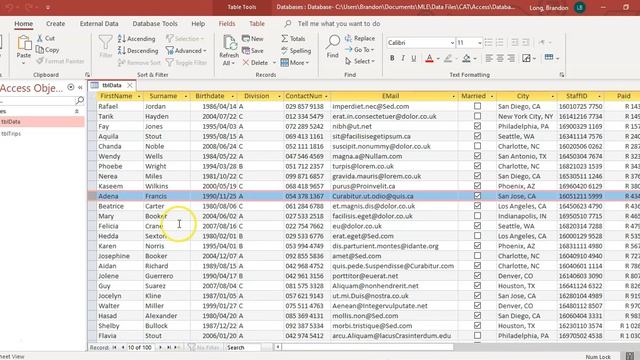Open the Create ribbon tab
This screenshot has width=640, height=360.
(x=56, y=24)
